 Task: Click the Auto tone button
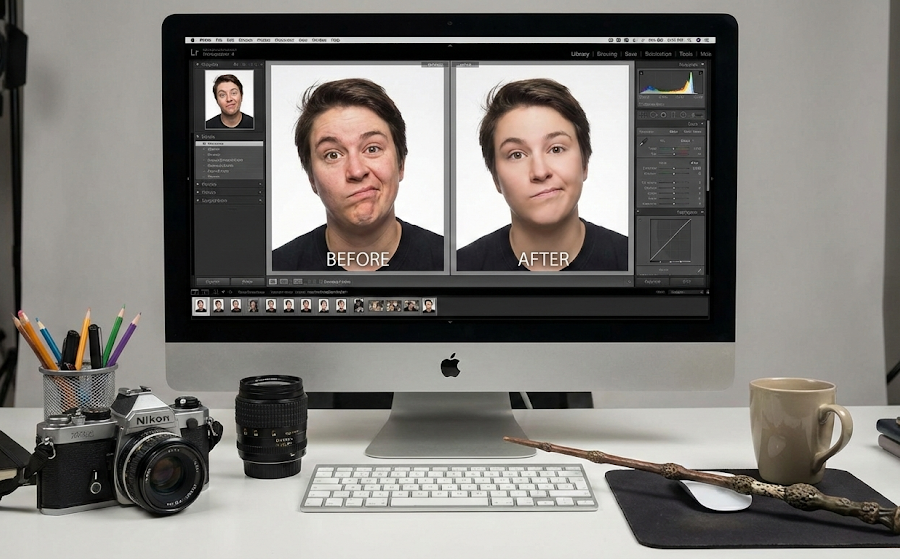pos(695,163)
